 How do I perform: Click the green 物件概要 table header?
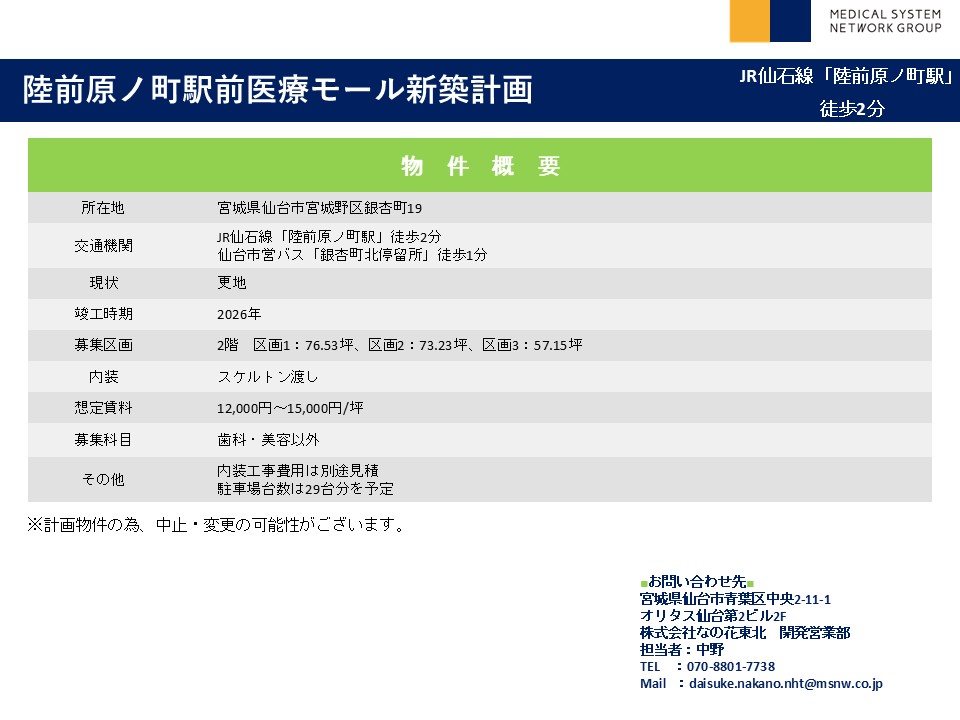tap(480, 166)
